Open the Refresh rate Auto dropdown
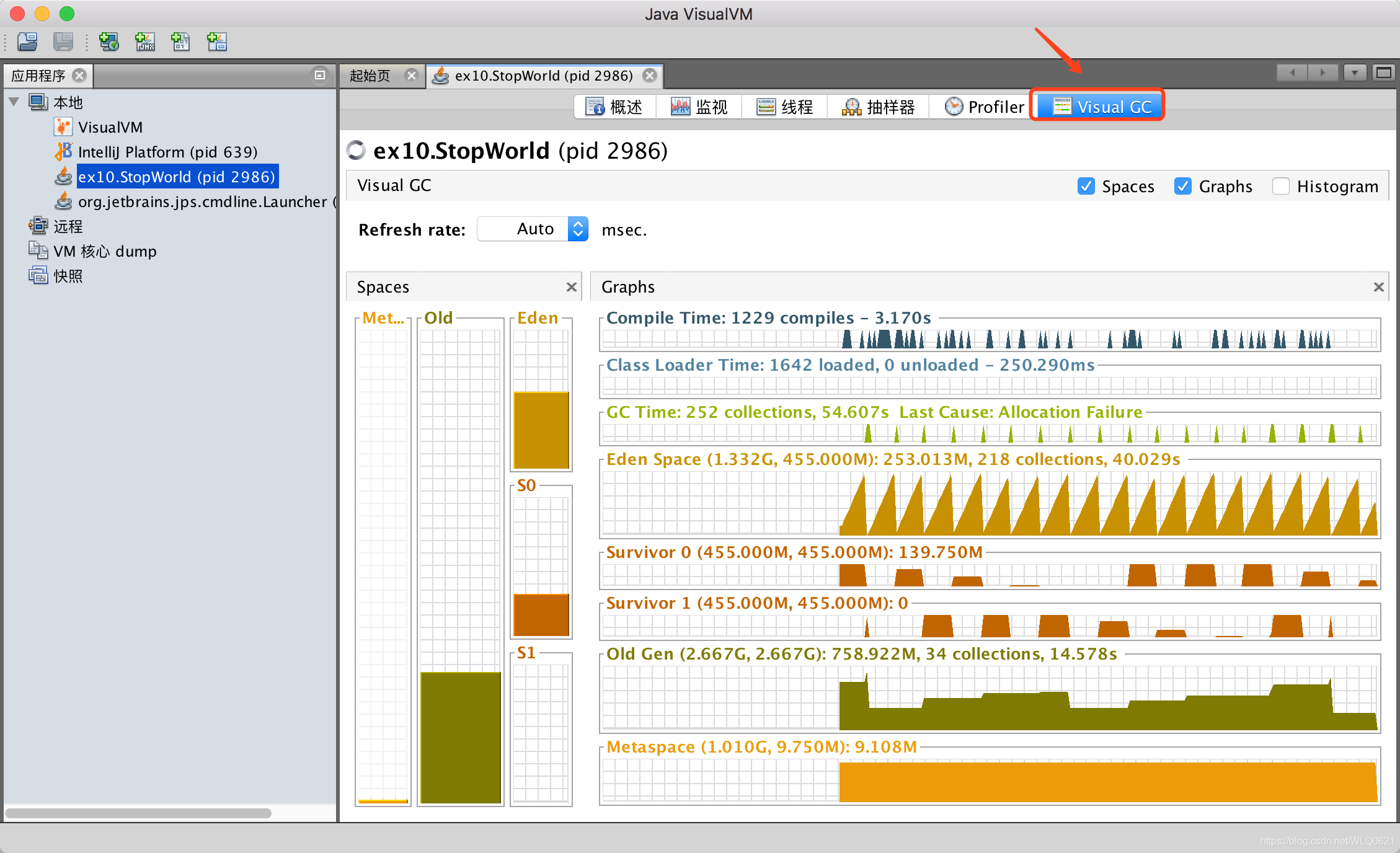The height and width of the screenshot is (853, 1400). [577, 229]
